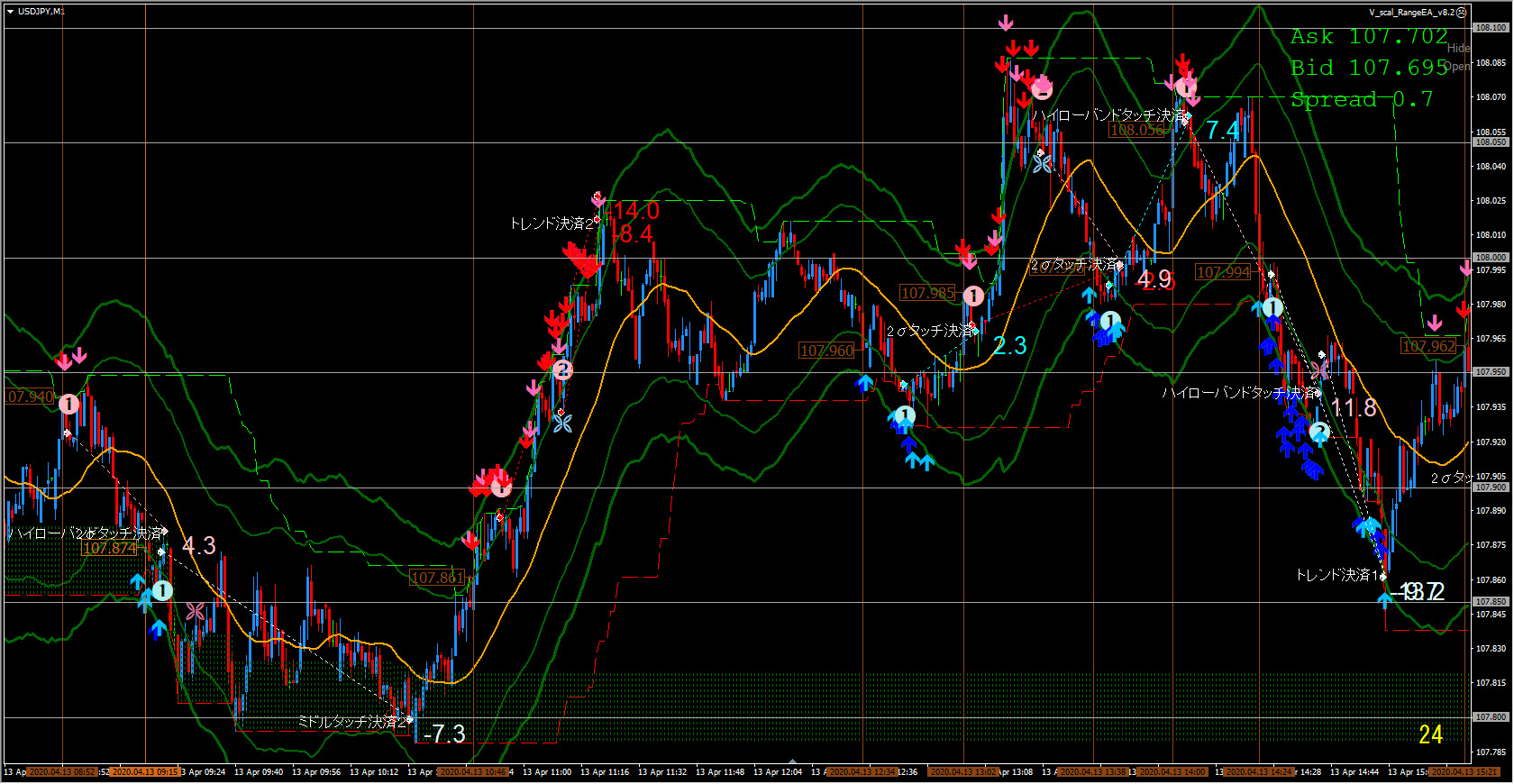The height and width of the screenshot is (784, 1514).
Task: Click the 2020.04.13 08:52 time marker
Action: 61,772
